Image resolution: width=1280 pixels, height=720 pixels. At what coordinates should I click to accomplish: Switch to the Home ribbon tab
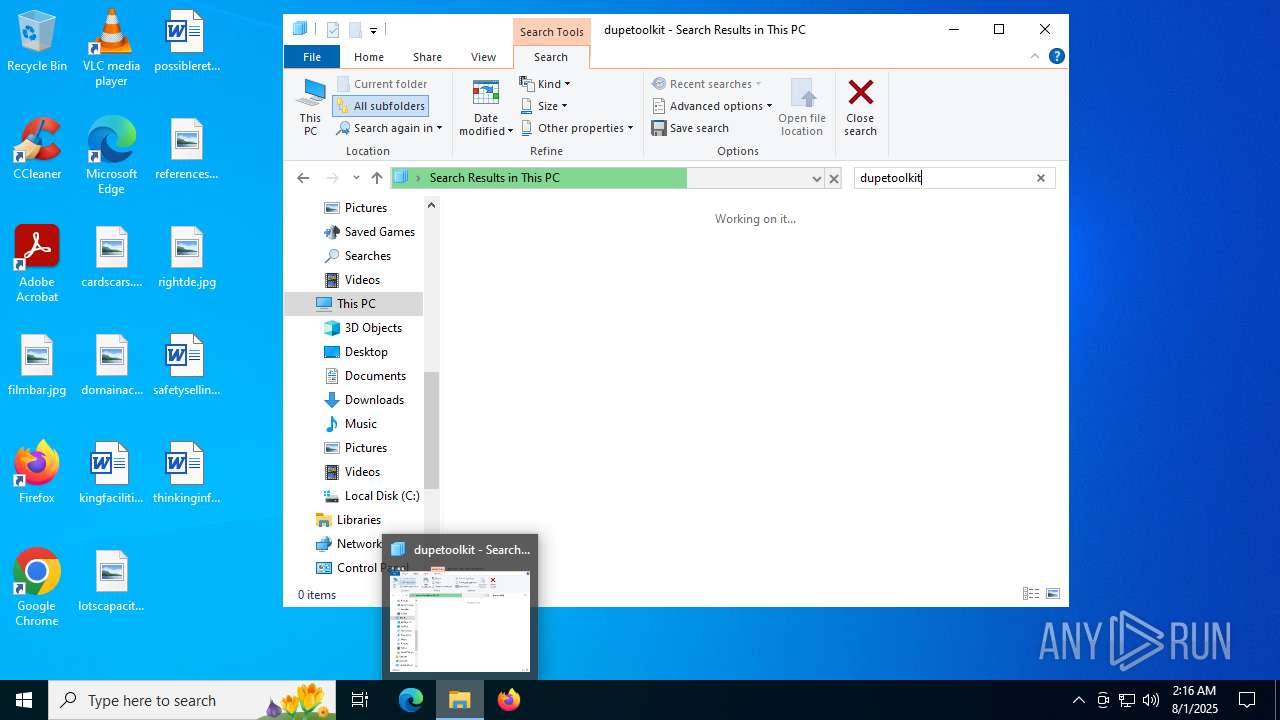pos(369,57)
